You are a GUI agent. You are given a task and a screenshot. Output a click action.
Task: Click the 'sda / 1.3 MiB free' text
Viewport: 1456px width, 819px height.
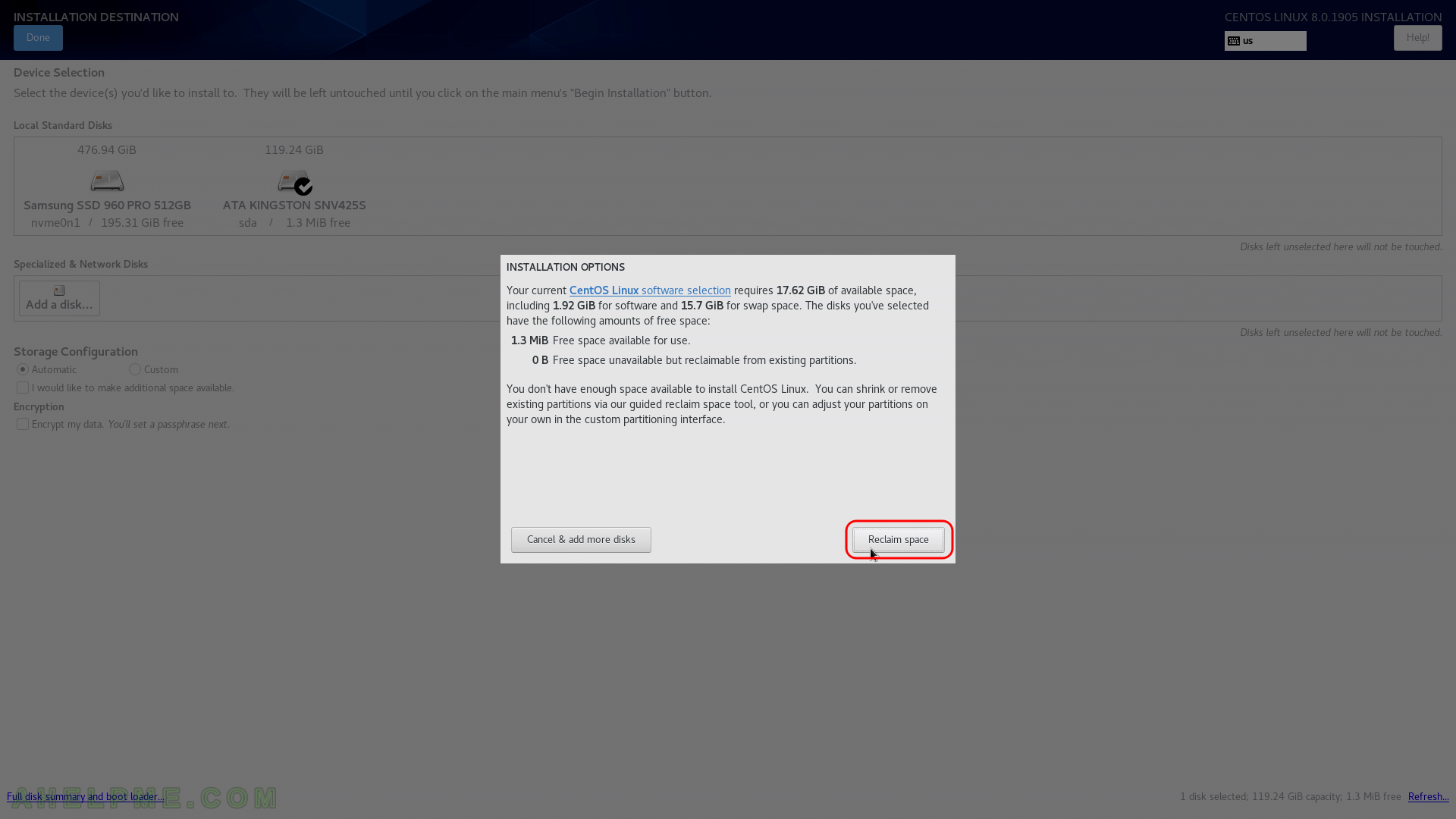tap(294, 222)
